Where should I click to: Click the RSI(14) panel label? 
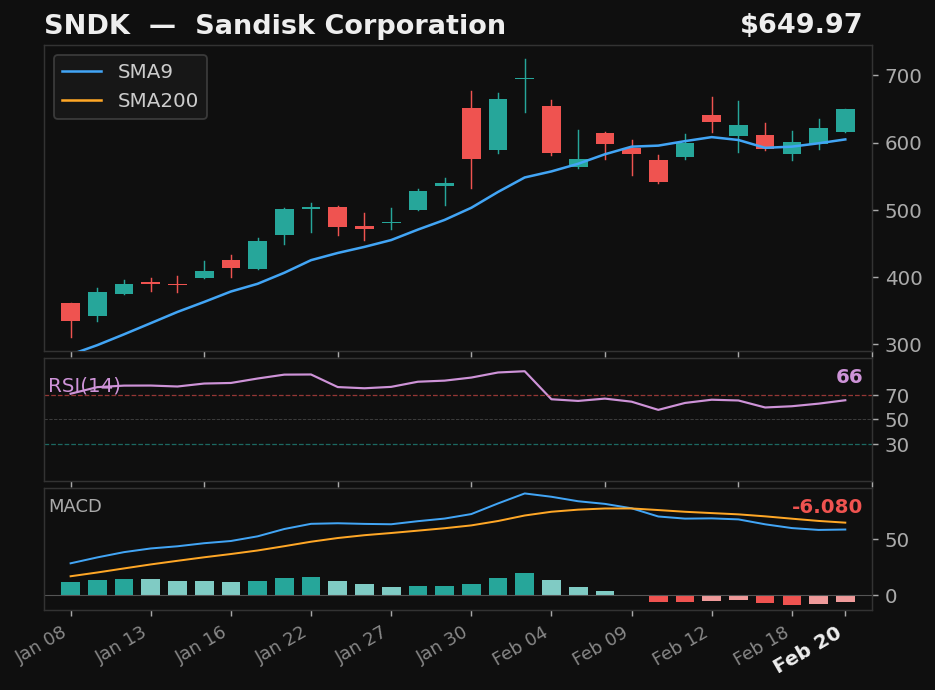(x=84, y=385)
